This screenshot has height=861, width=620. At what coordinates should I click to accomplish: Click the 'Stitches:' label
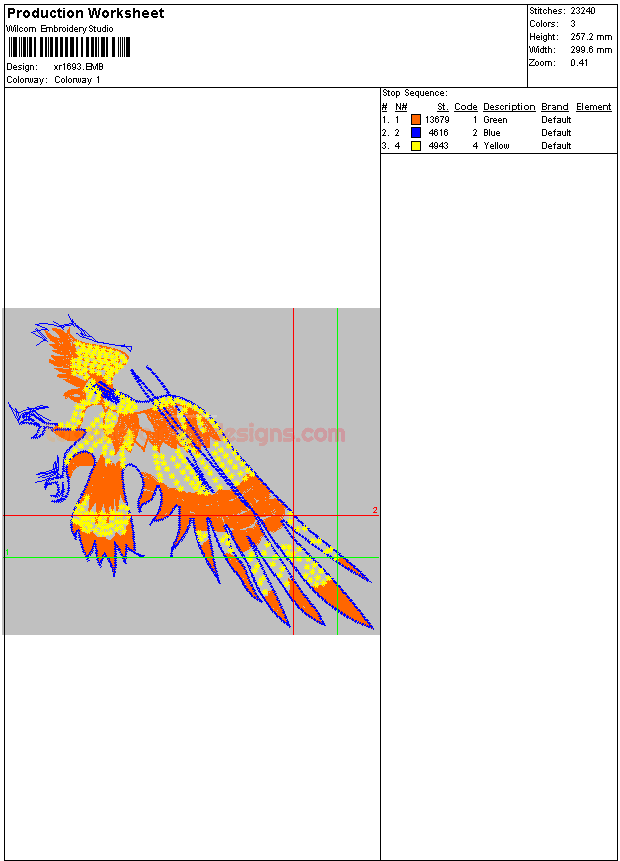pos(547,10)
